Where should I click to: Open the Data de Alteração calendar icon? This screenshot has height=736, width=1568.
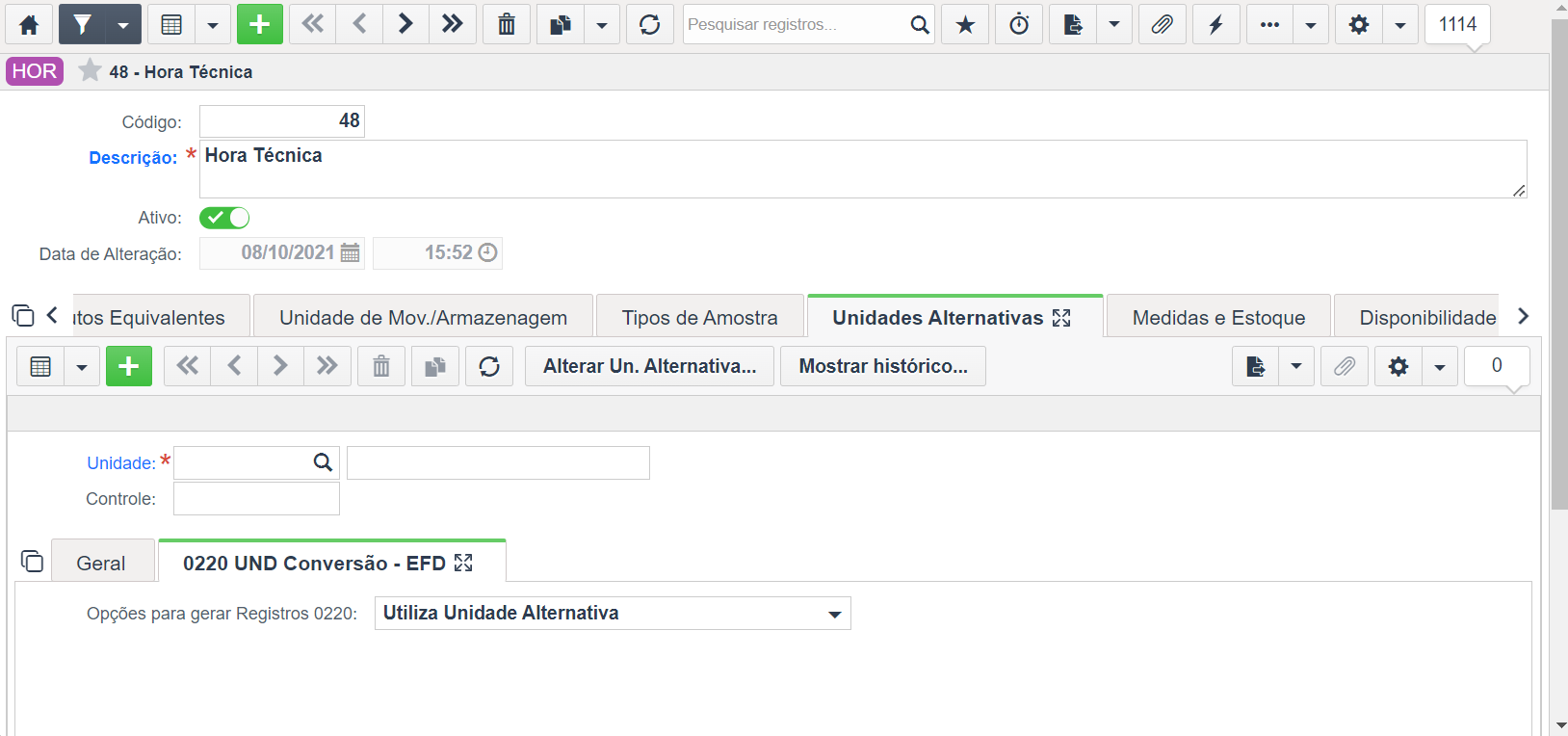(350, 252)
